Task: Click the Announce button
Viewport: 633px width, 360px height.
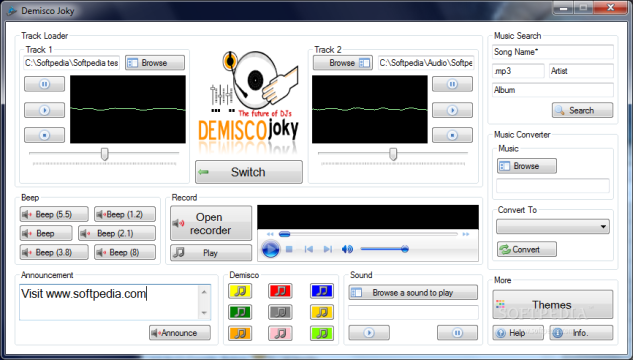Action: [180, 333]
